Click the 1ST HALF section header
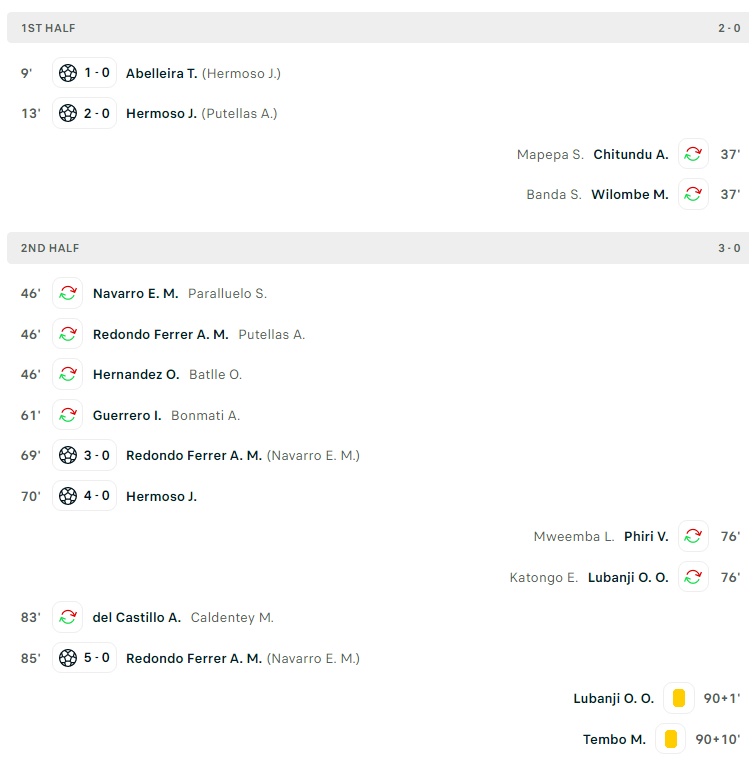 coord(378,28)
